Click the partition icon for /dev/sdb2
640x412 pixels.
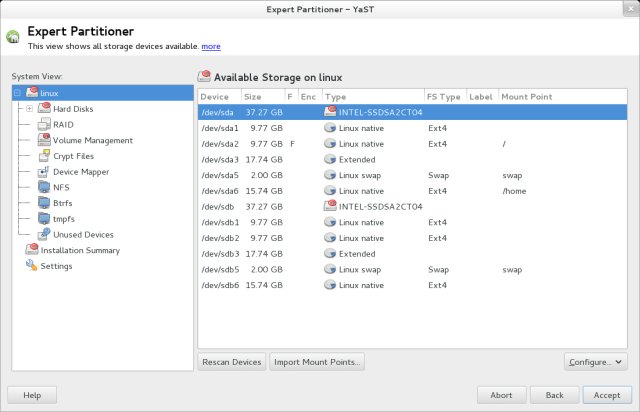coord(330,238)
